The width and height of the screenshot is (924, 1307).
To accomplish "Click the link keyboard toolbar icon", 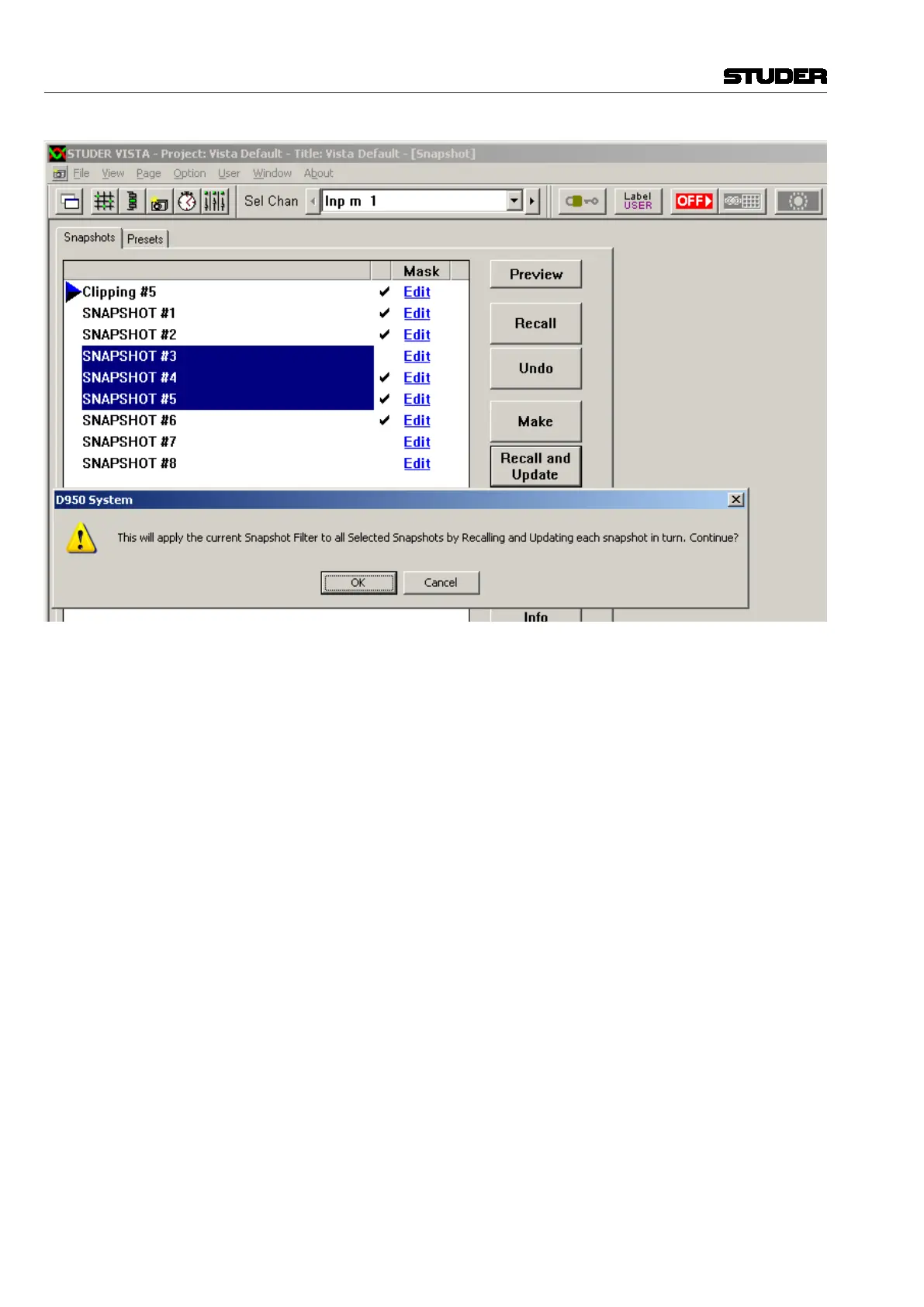I will tap(742, 202).
